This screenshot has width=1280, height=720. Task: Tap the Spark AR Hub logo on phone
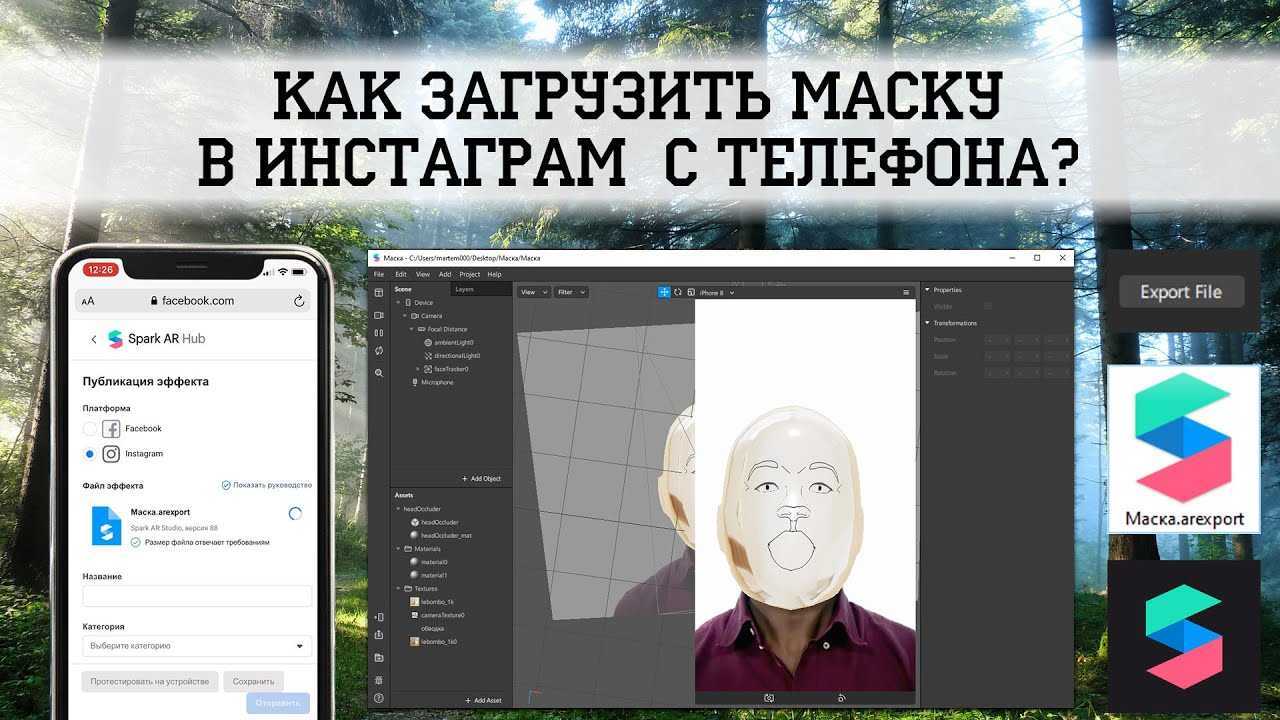click(156, 339)
